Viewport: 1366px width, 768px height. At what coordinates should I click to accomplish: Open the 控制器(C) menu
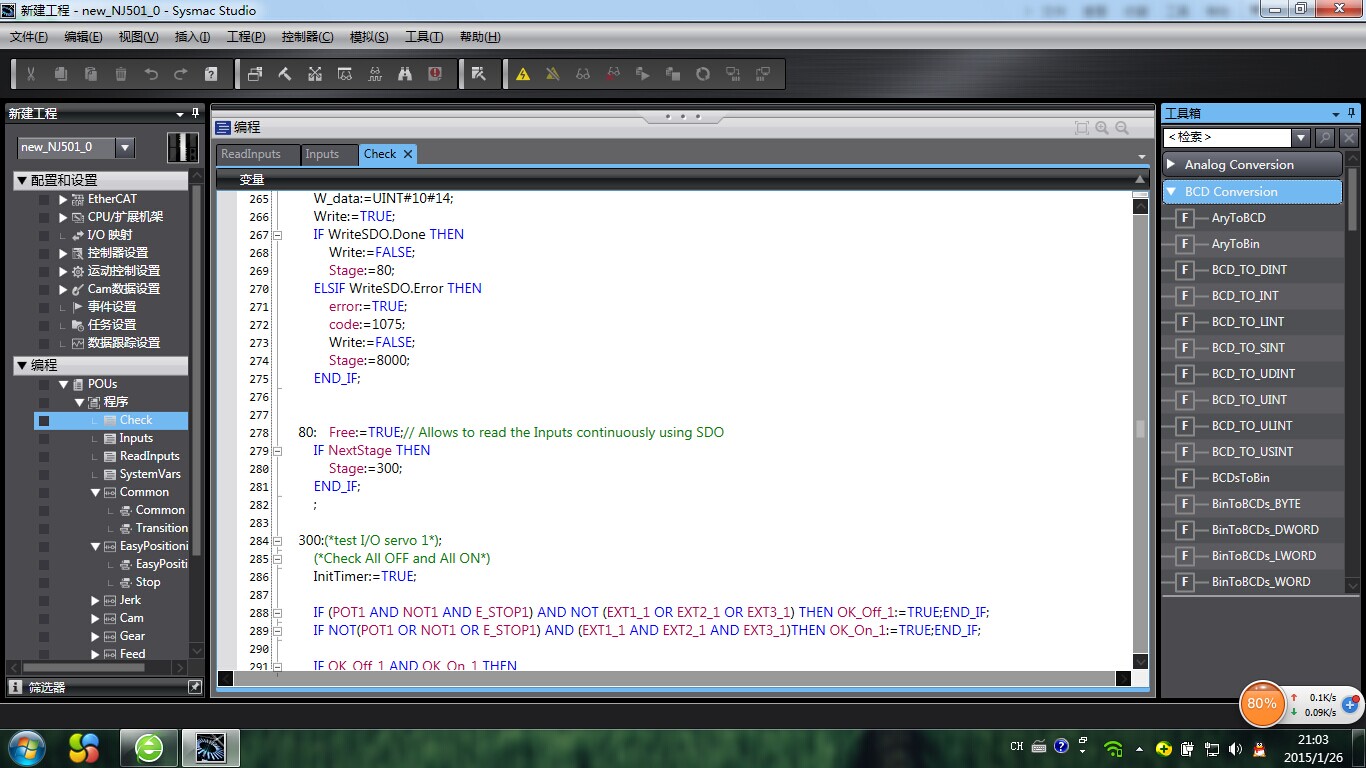pyautogui.click(x=307, y=37)
